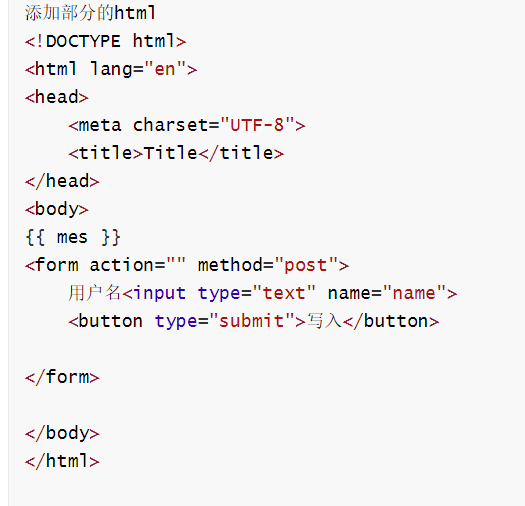This screenshot has width=525, height=506.
Task: Click the closing /head tag
Action: tap(62, 181)
